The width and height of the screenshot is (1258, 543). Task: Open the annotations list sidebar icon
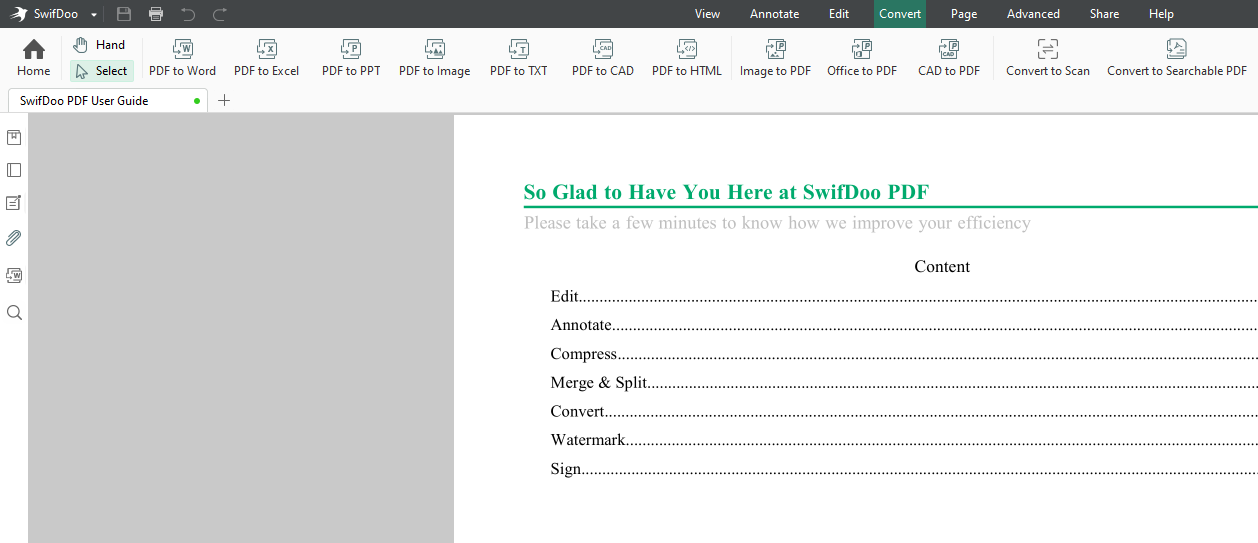(x=14, y=203)
